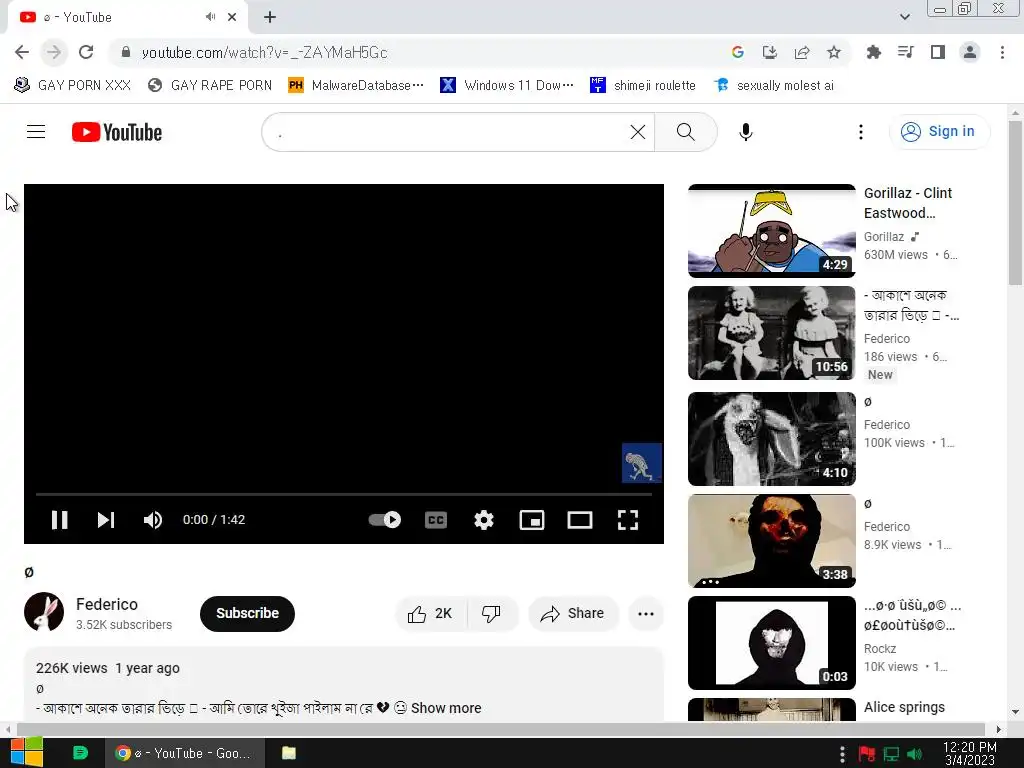
Task: Open the Gorillaz - Clint Eastwood video title
Action: [x=908, y=203]
